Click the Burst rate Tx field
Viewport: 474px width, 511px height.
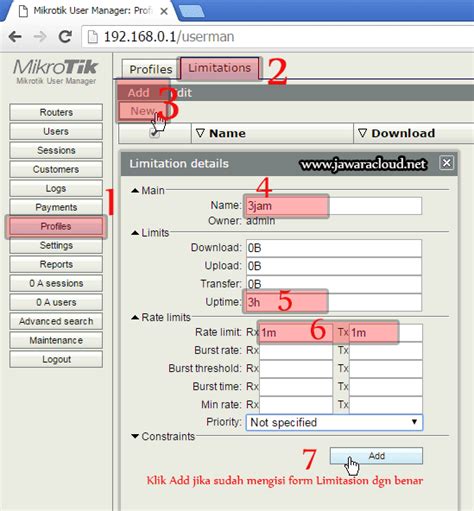pyautogui.click(x=386, y=351)
